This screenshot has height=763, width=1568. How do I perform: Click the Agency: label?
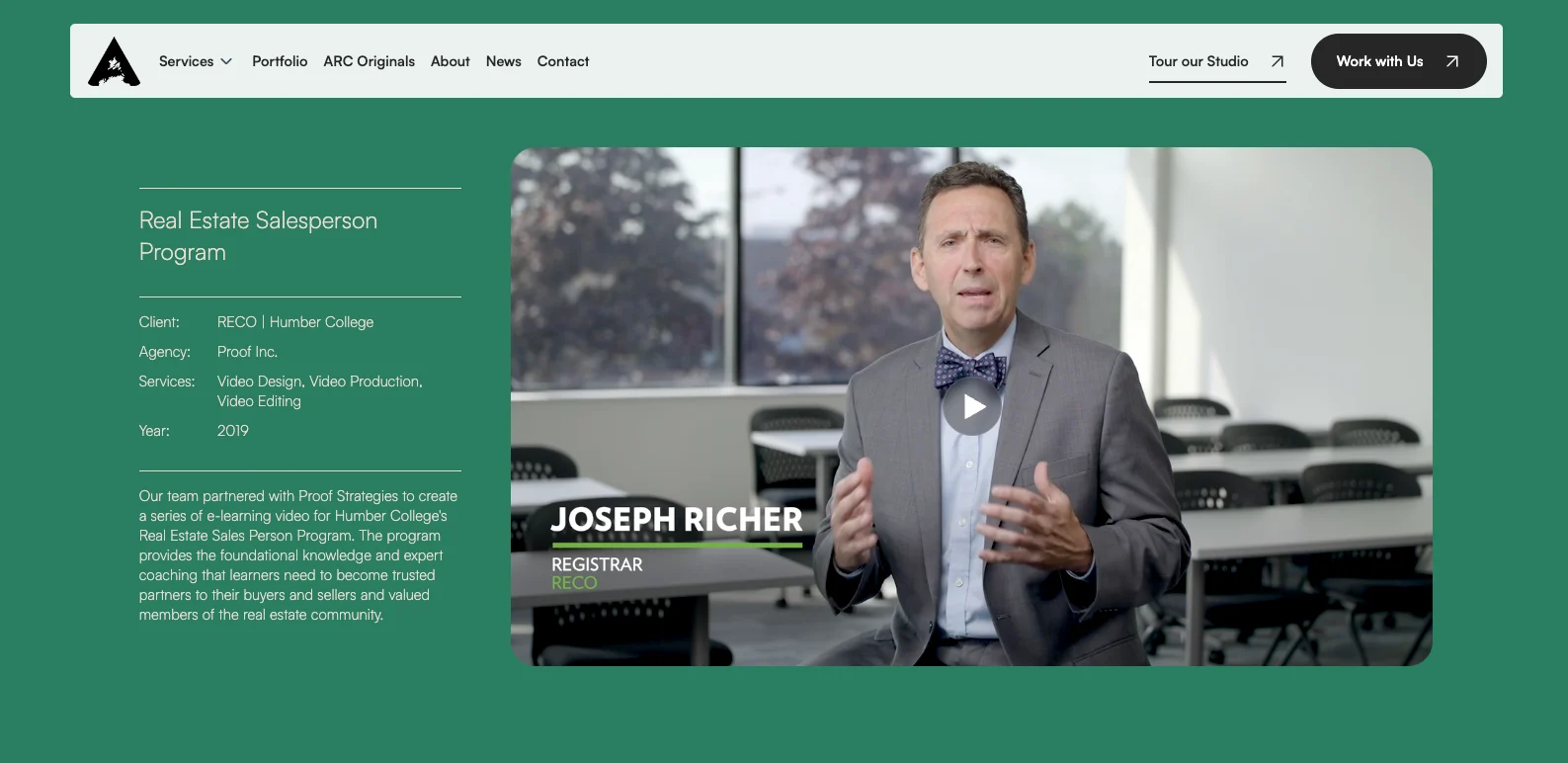click(164, 352)
